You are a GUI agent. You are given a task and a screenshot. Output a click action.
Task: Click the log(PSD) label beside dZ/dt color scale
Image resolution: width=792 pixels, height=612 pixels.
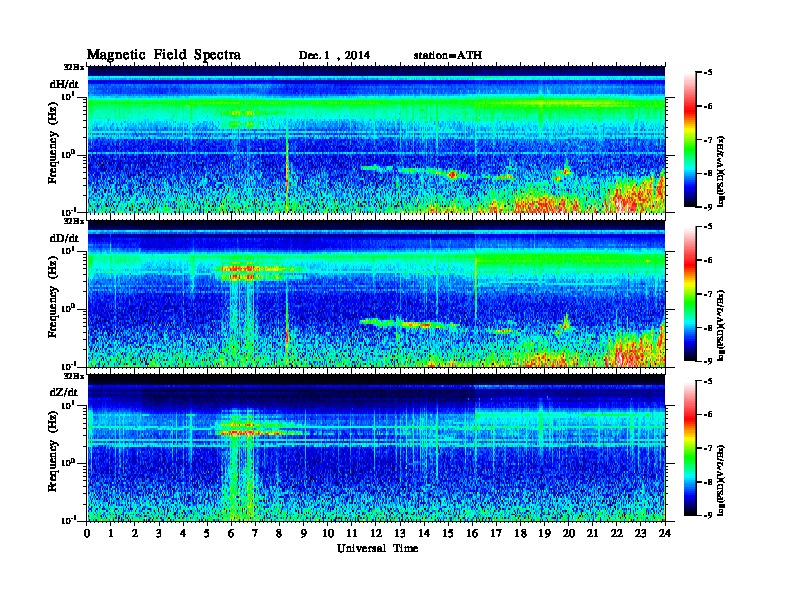pyautogui.click(x=721, y=480)
